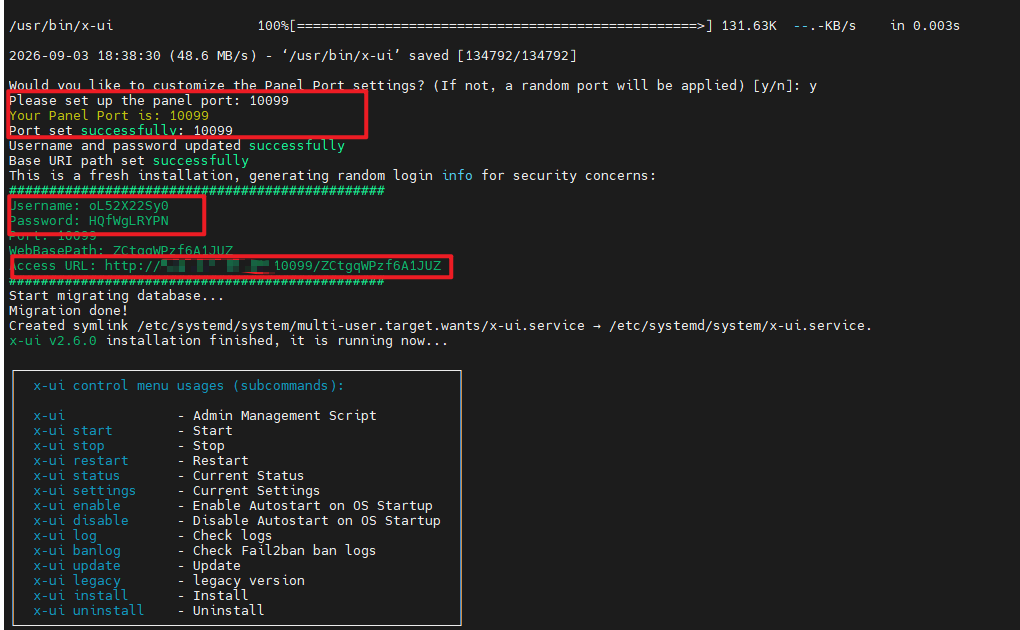The height and width of the screenshot is (630, 1020).
Task: Click the 'x-ui enable' subcommand
Action: 77,506
